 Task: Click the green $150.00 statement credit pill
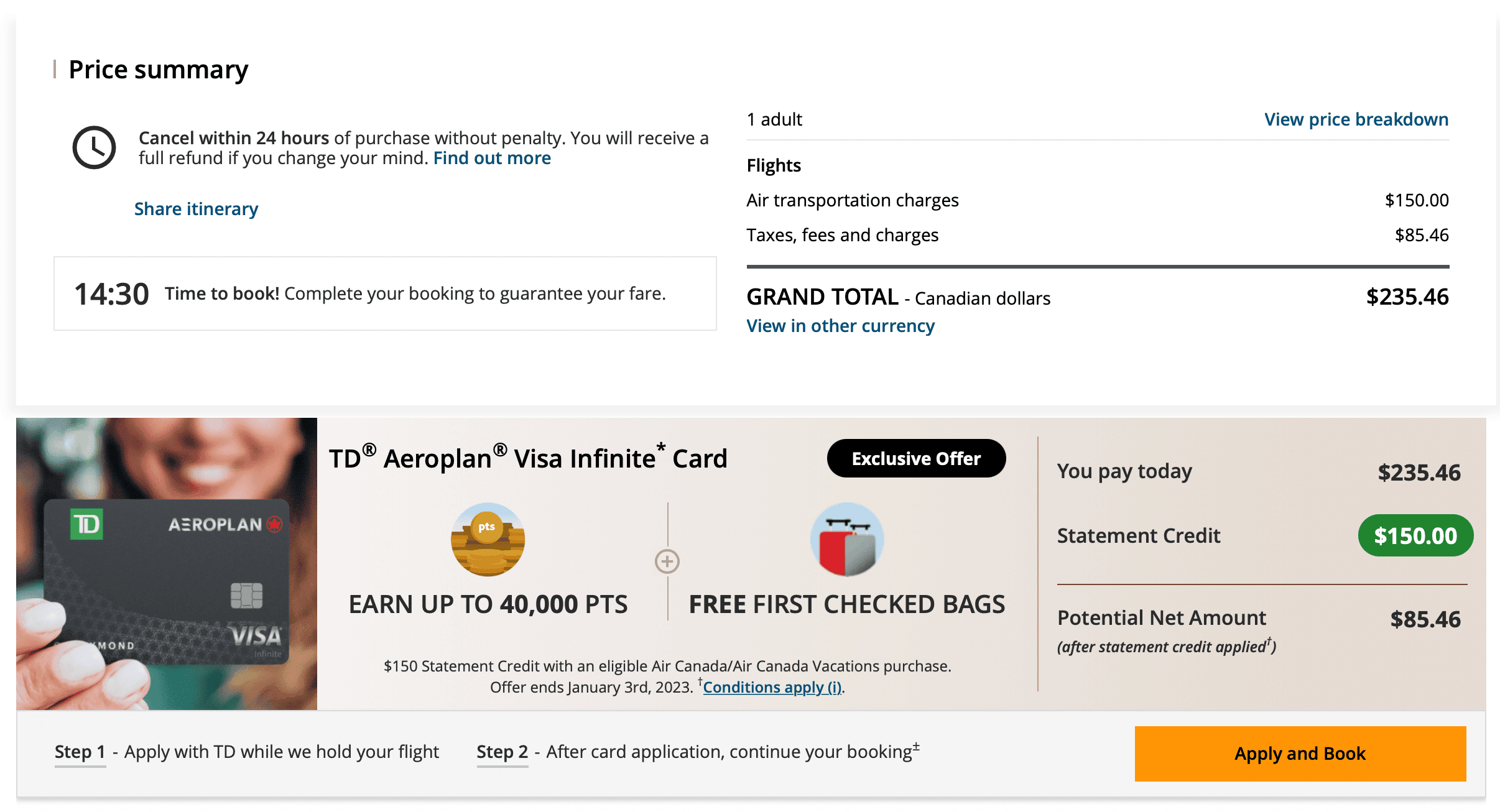point(1415,536)
